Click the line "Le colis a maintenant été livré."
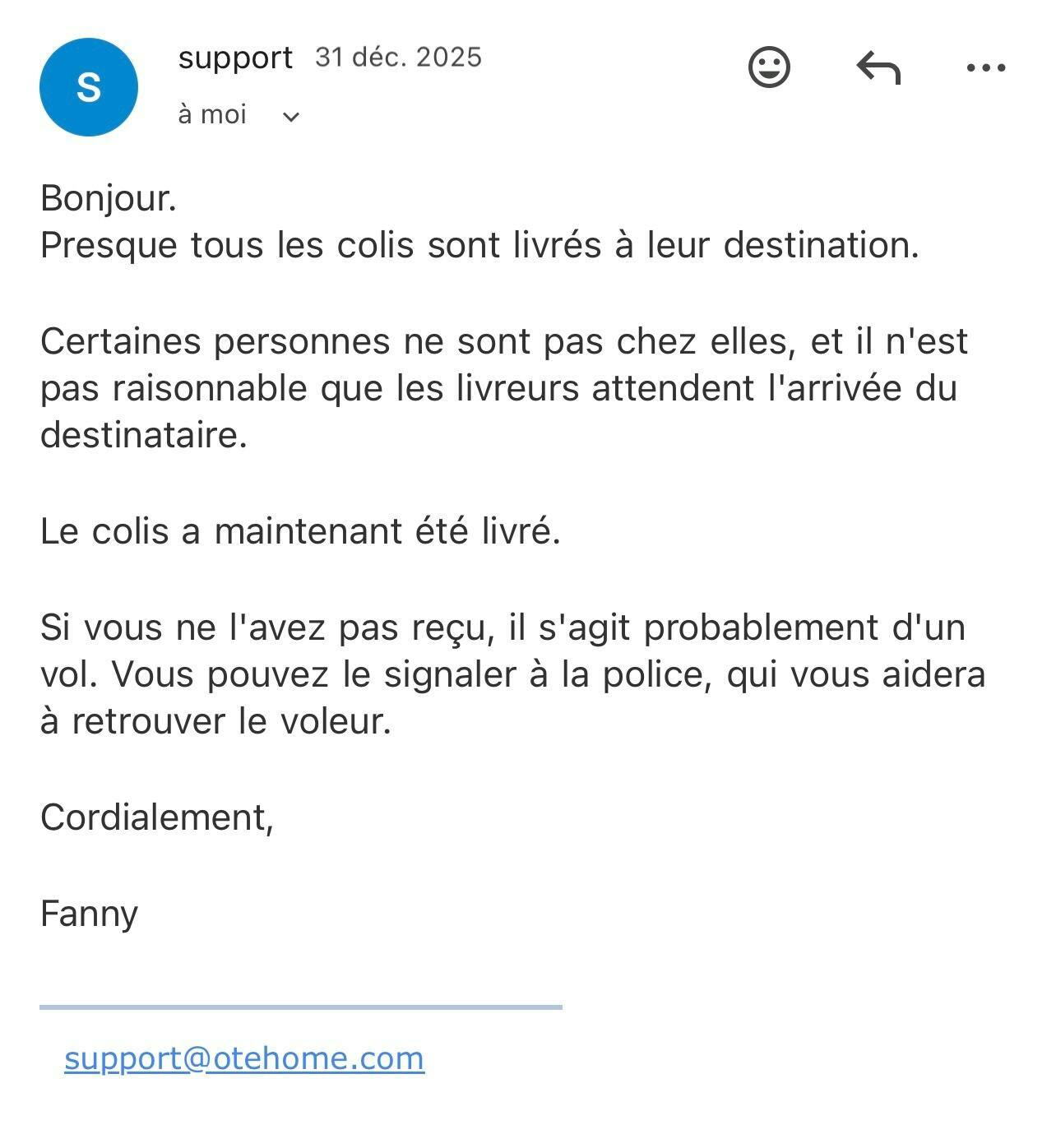 300,531
